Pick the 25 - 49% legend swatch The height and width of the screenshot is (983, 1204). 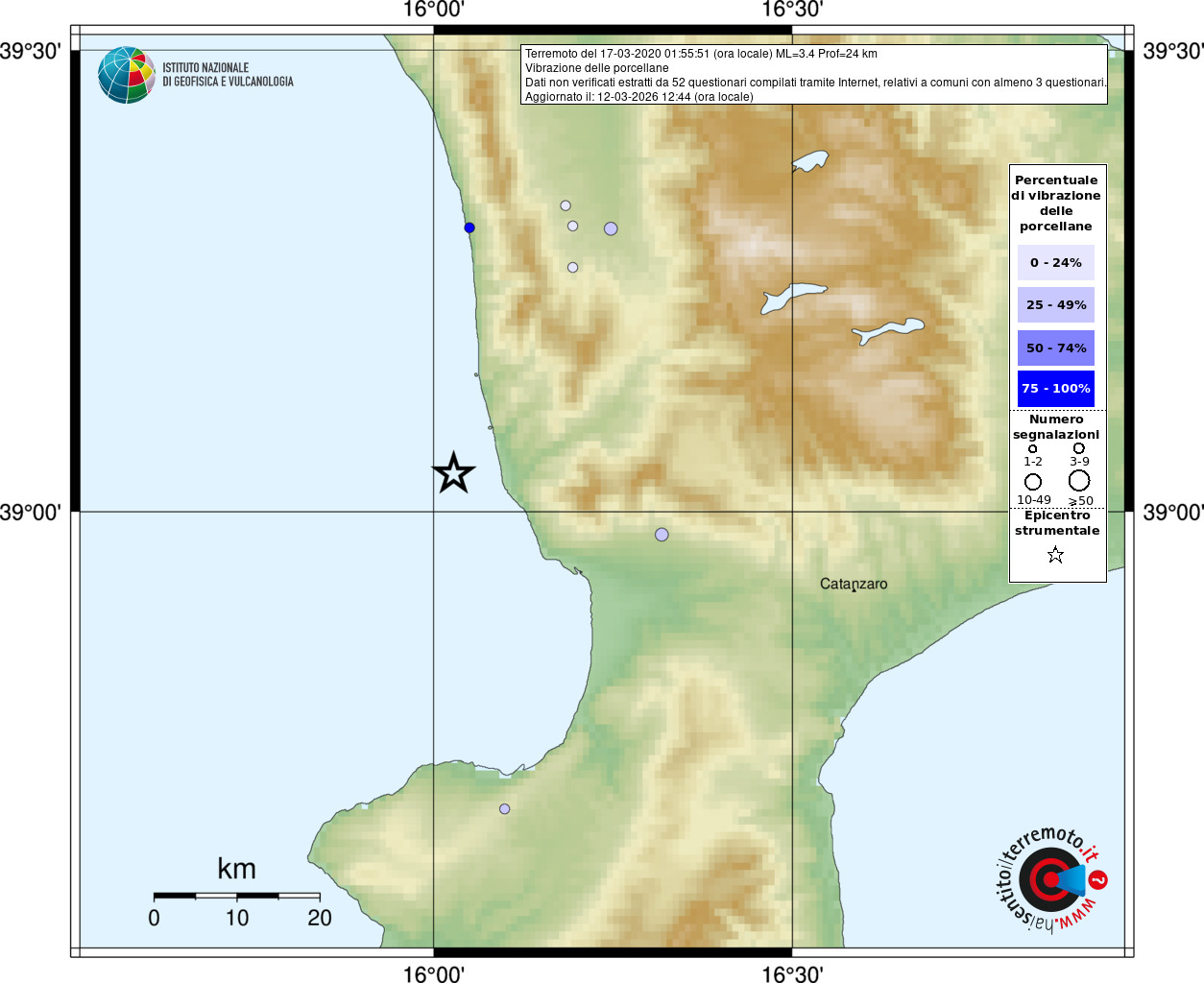1056,304
